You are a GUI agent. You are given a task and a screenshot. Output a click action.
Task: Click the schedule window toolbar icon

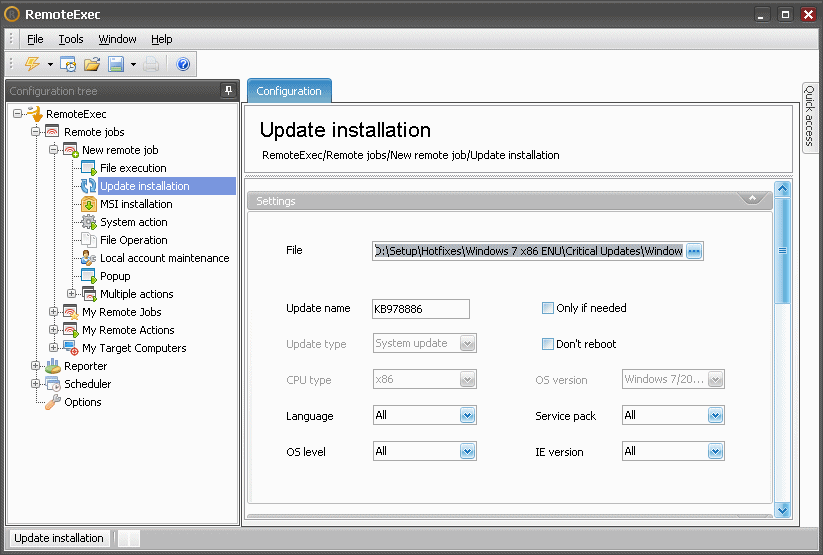pyautogui.click(x=68, y=64)
